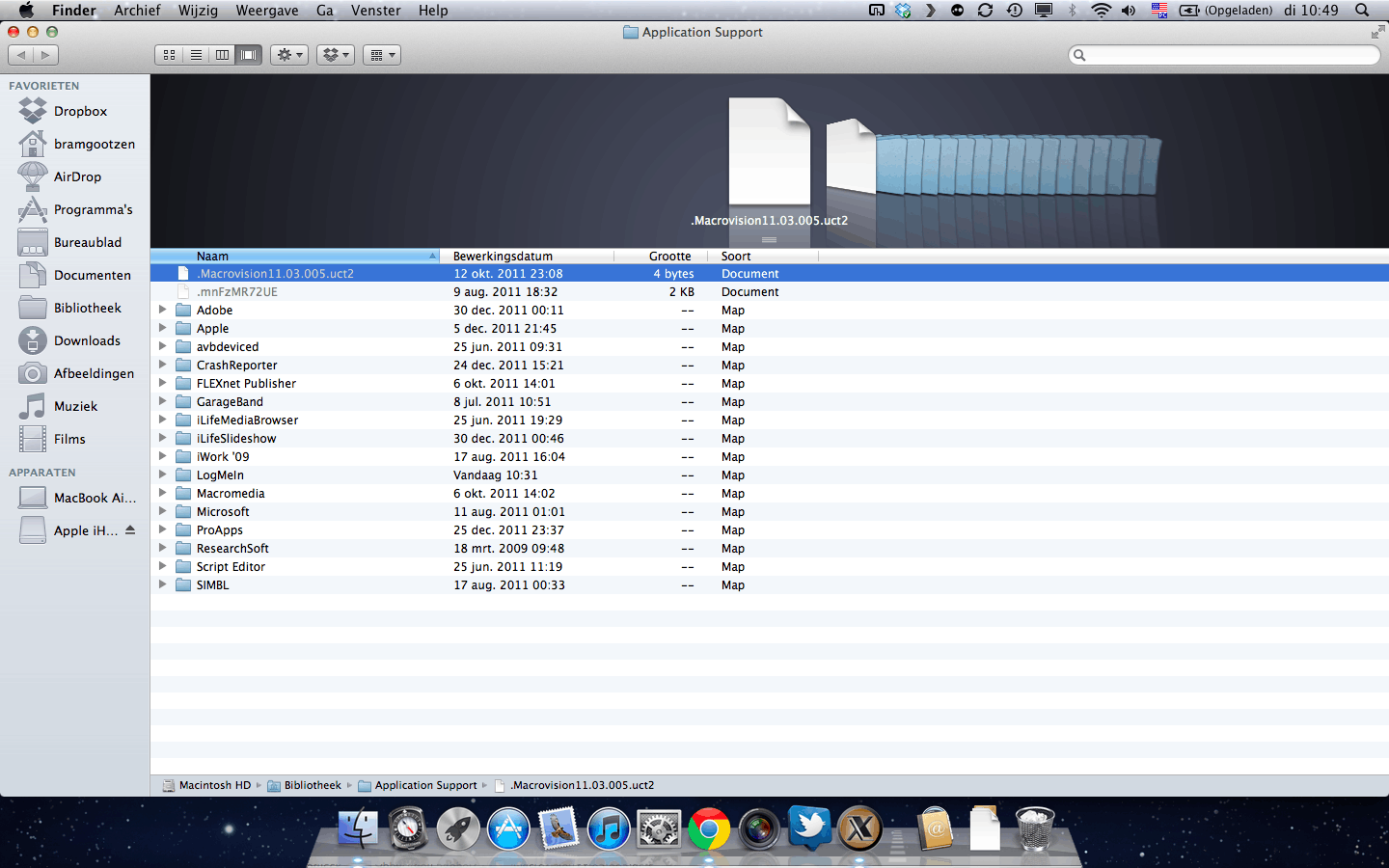Screen dimensions: 1389x868
Task: Open System Preferences from the Dock
Action: point(659,828)
